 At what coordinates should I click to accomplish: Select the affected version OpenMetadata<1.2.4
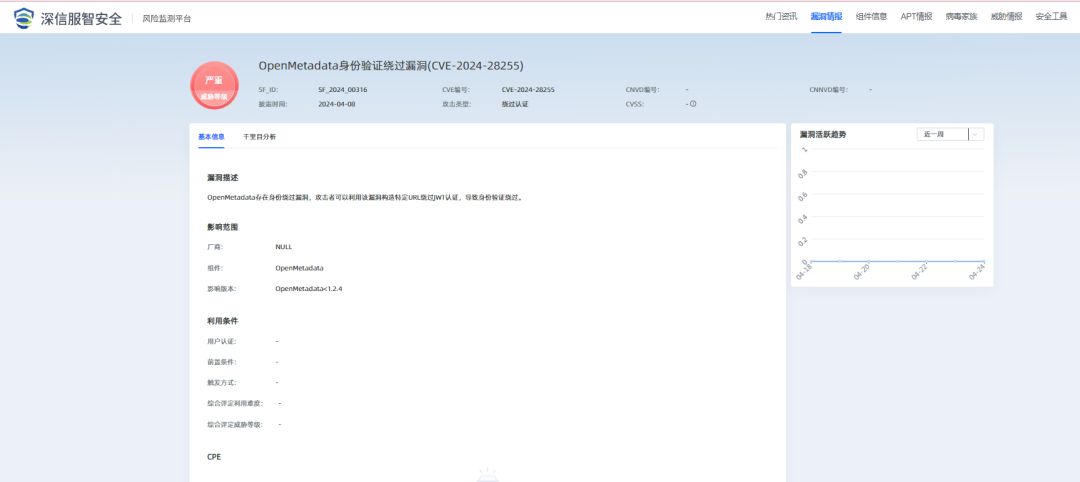coord(309,289)
